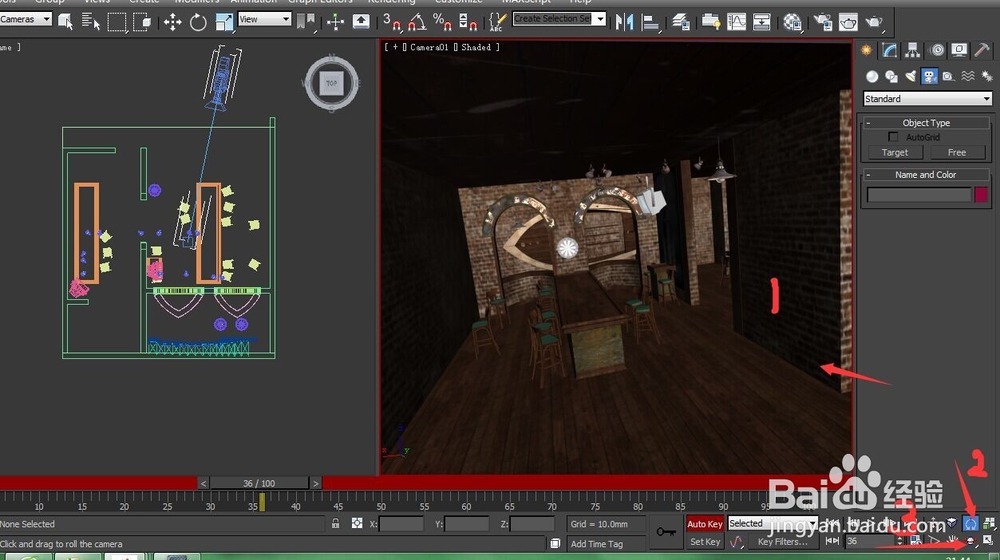Click the large Set Keys key icon
Viewport: 1000px width, 560px height.
666,531
